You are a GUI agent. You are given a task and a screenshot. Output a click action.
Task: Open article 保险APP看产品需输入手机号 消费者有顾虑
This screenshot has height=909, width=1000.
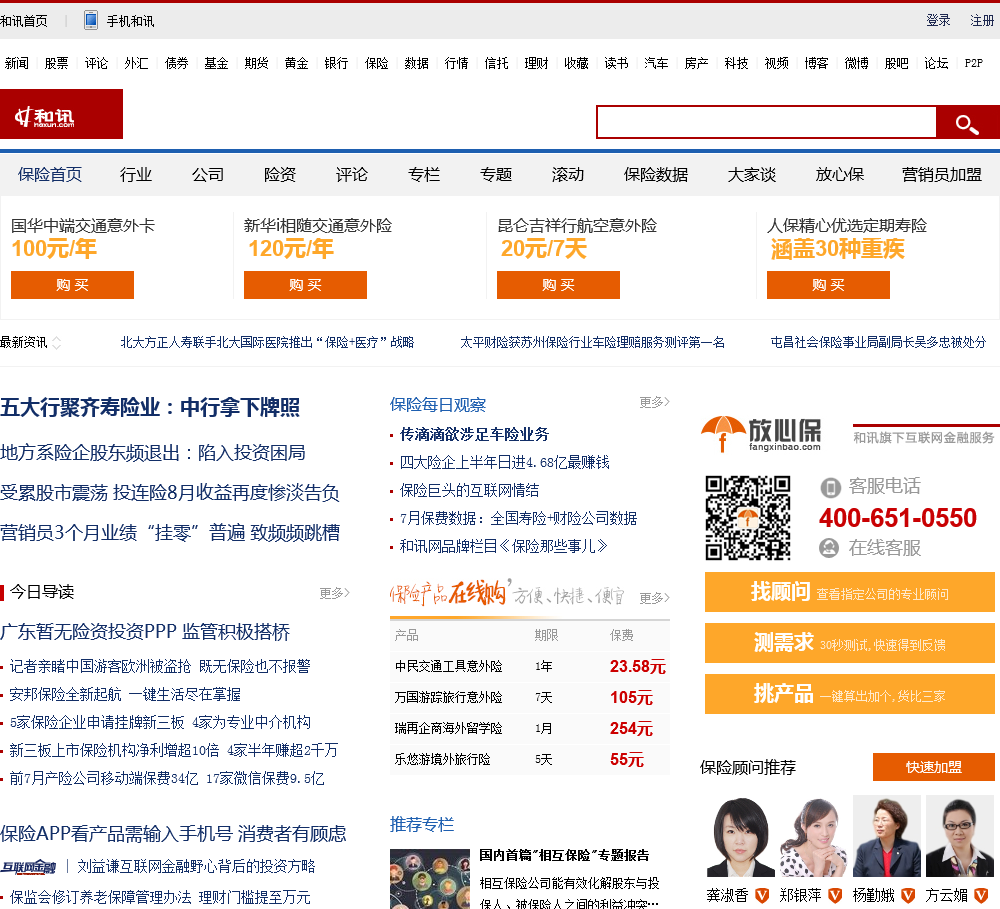[173, 834]
